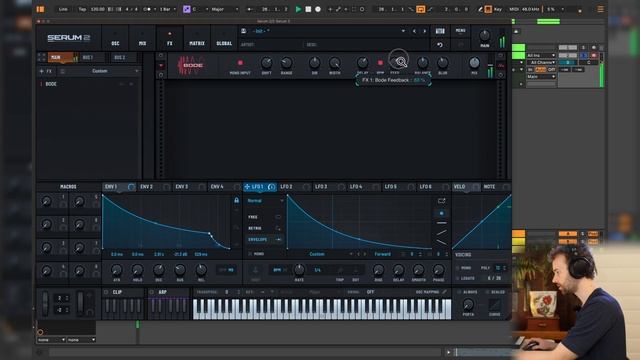Open the Custom FX rack dropdown
This screenshot has width=640, height=360.
coord(100,71)
